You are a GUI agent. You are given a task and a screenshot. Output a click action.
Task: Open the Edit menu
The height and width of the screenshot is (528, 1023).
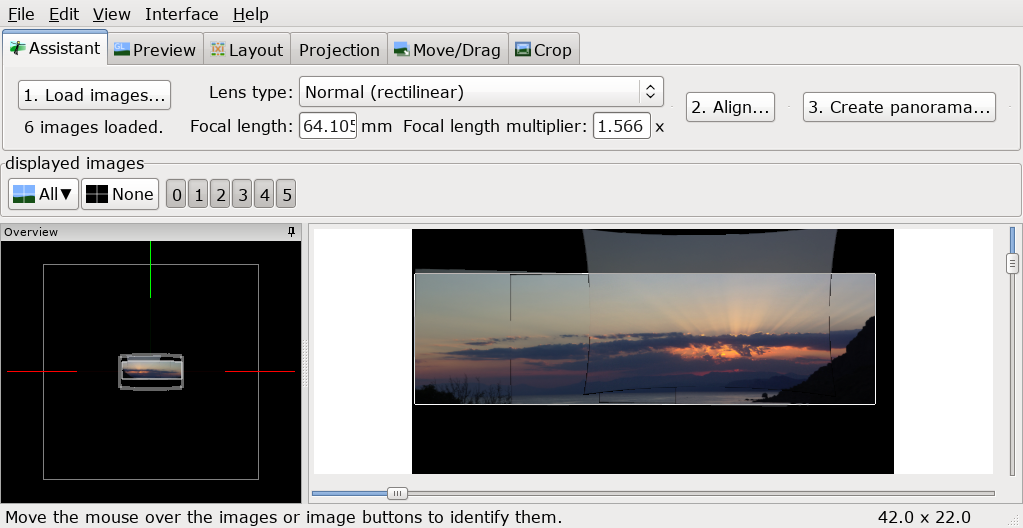(x=64, y=14)
